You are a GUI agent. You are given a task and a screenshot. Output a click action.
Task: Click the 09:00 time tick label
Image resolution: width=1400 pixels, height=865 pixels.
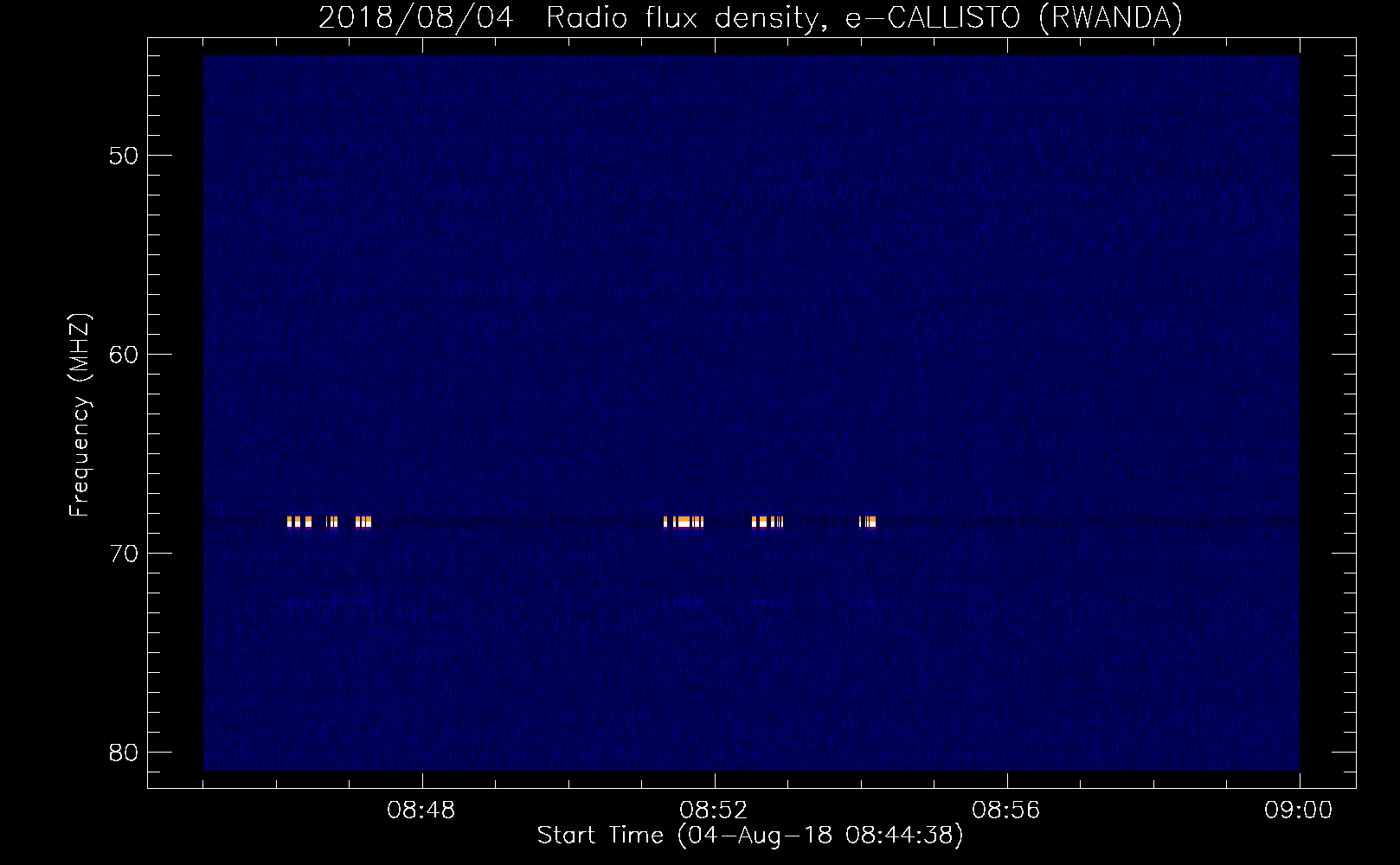click(1298, 811)
